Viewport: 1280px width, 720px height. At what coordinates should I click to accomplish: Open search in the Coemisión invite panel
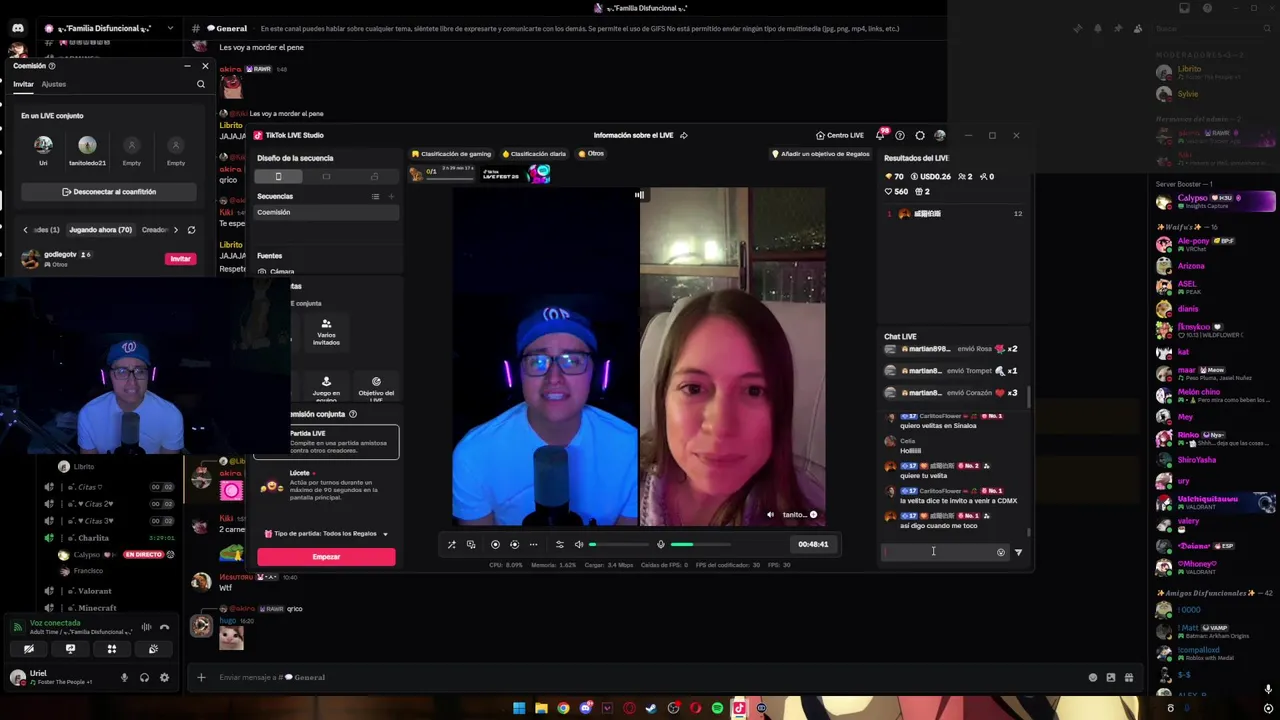click(x=201, y=84)
